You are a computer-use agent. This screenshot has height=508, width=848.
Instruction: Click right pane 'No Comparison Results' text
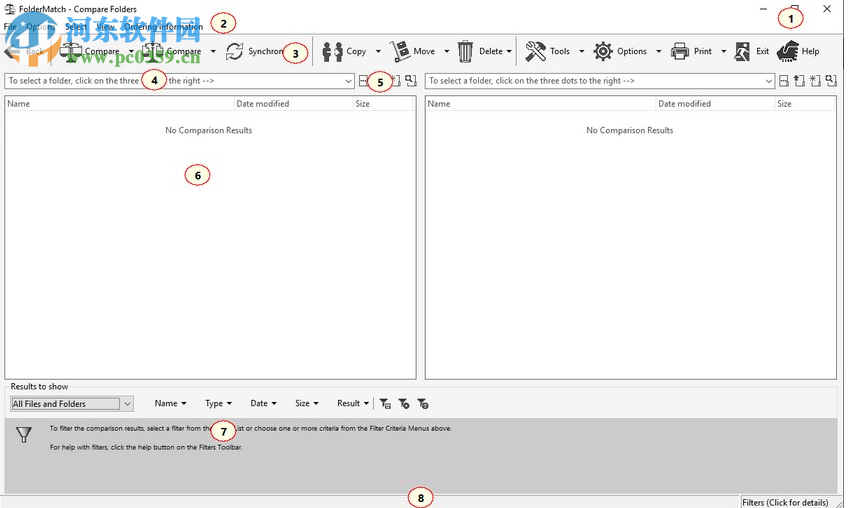point(630,130)
